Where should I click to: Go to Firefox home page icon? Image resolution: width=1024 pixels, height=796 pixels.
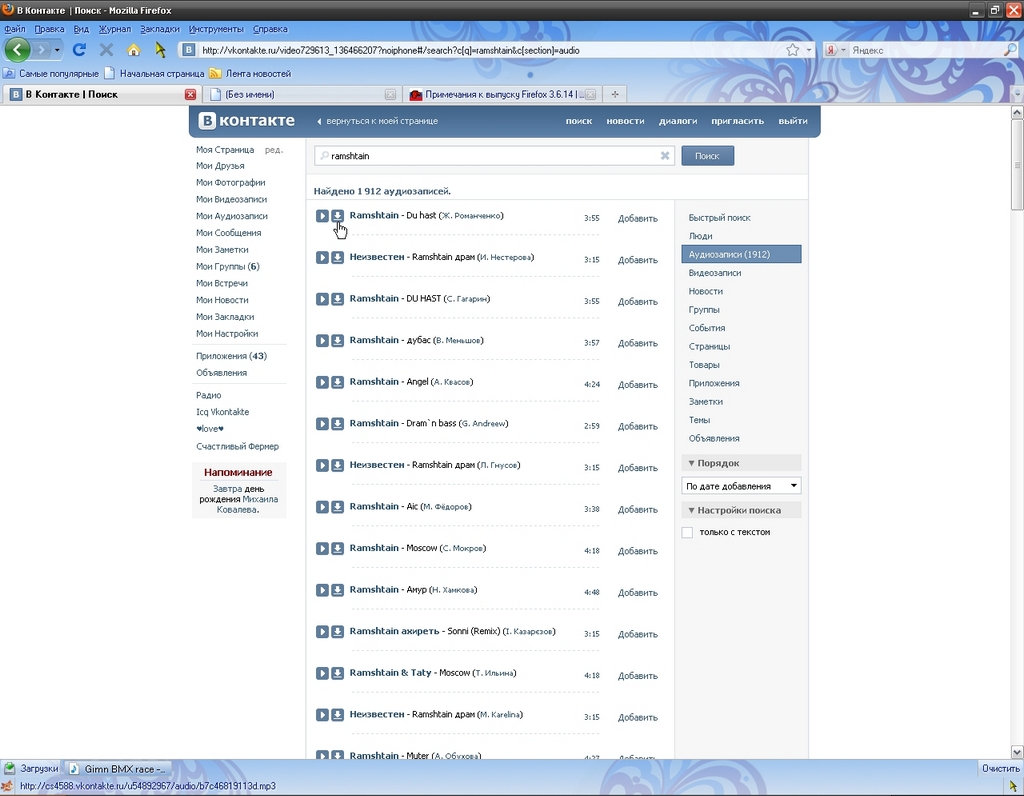tap(133, 49)
